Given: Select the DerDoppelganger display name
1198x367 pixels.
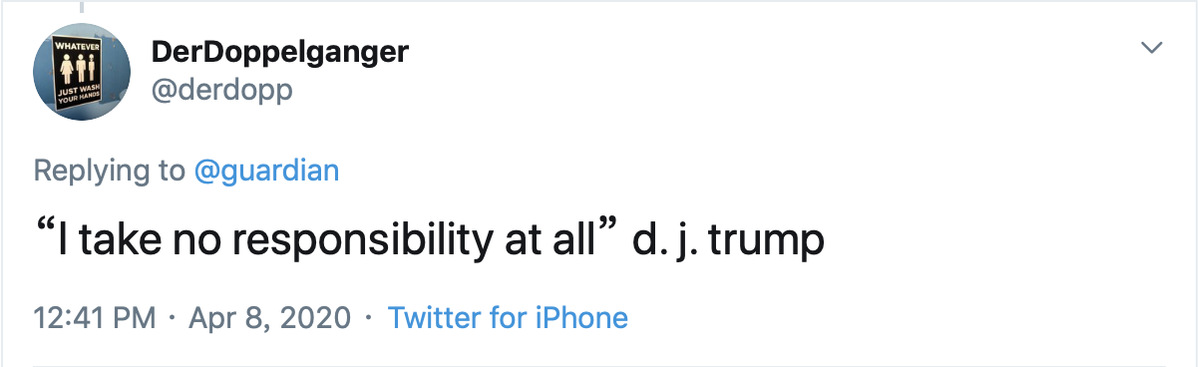Looking at the screenshot, I should (x=280, y=52).
